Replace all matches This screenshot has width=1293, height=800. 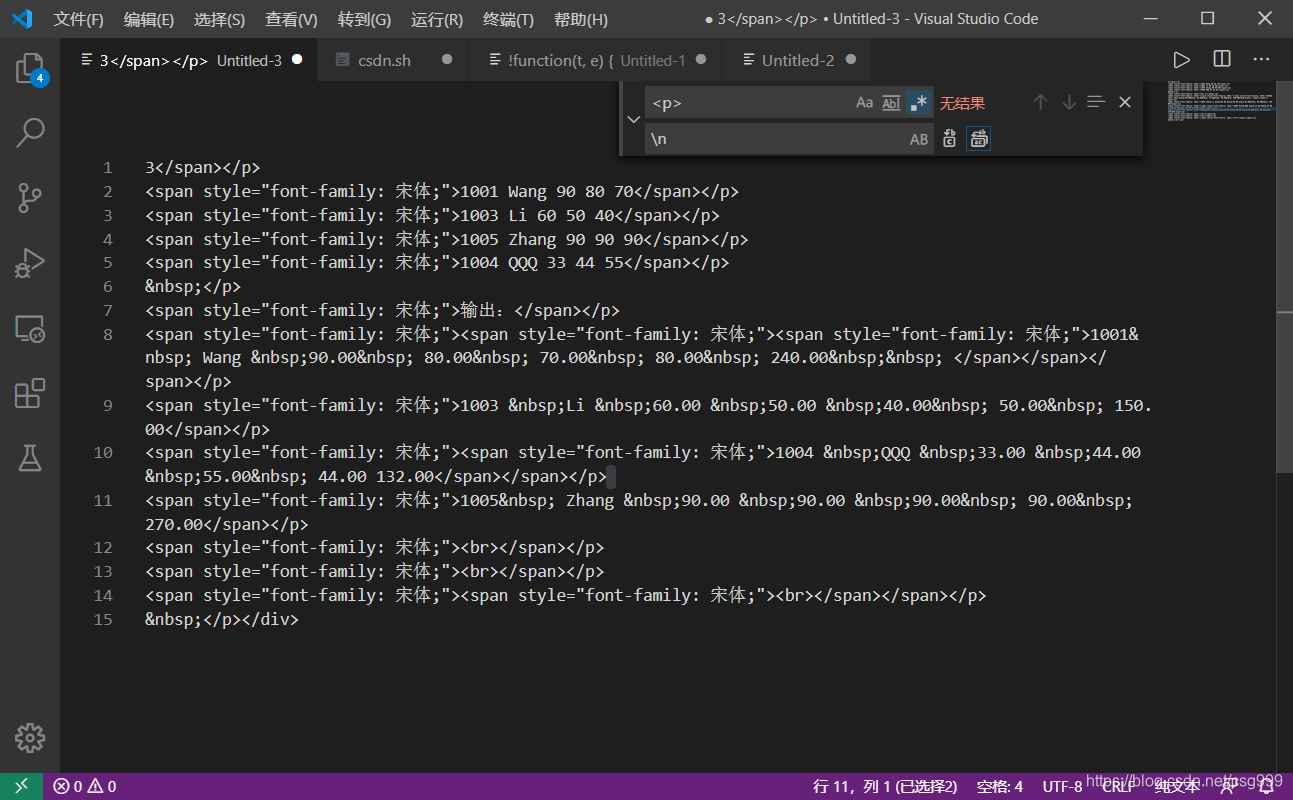tap(979, 139)
